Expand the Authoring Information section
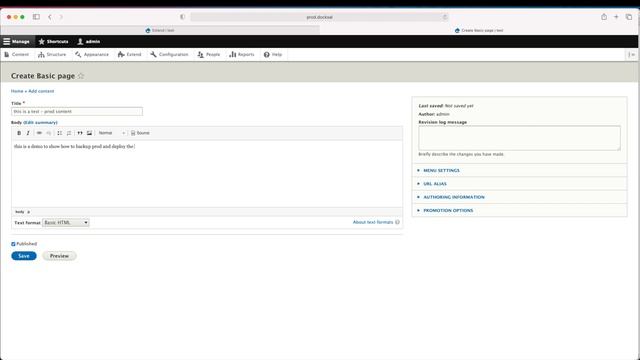Screen dimensions: 640x360 [454, 197]
